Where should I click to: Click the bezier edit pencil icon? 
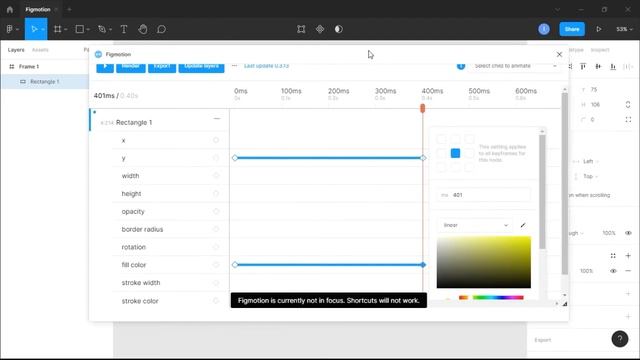[523, 225]
